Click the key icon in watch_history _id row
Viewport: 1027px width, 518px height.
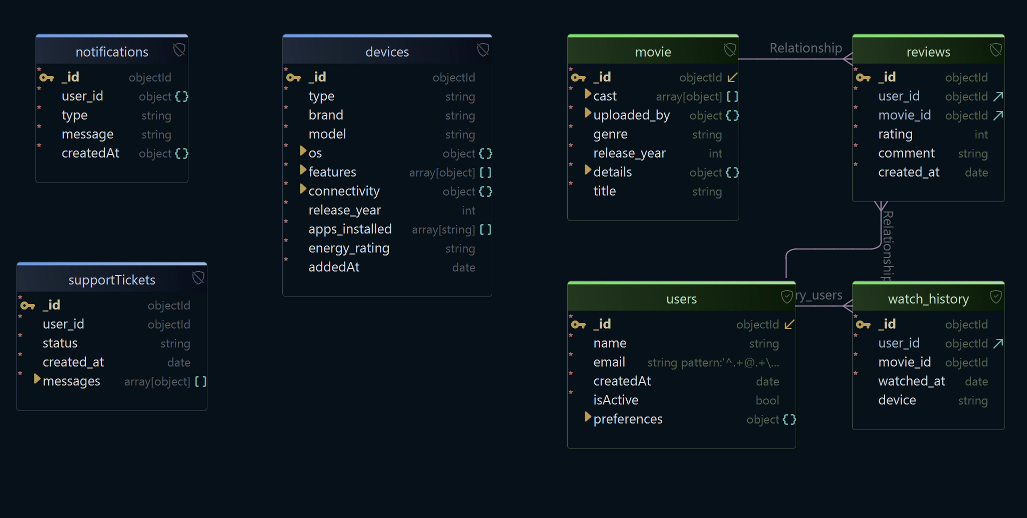point(863,324)
